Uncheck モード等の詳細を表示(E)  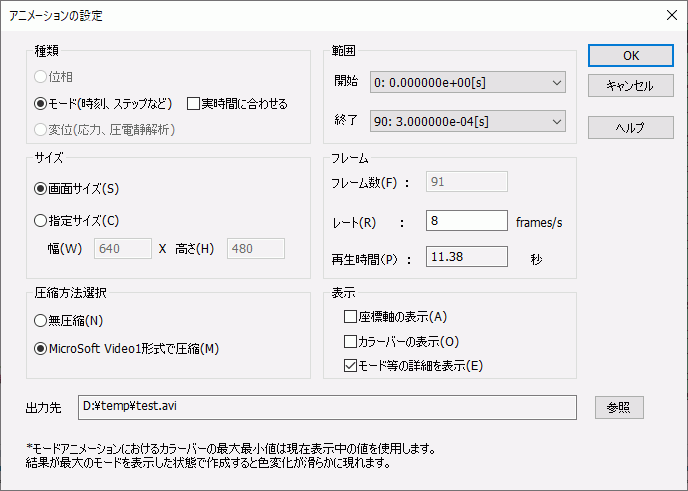coord(350,365)
